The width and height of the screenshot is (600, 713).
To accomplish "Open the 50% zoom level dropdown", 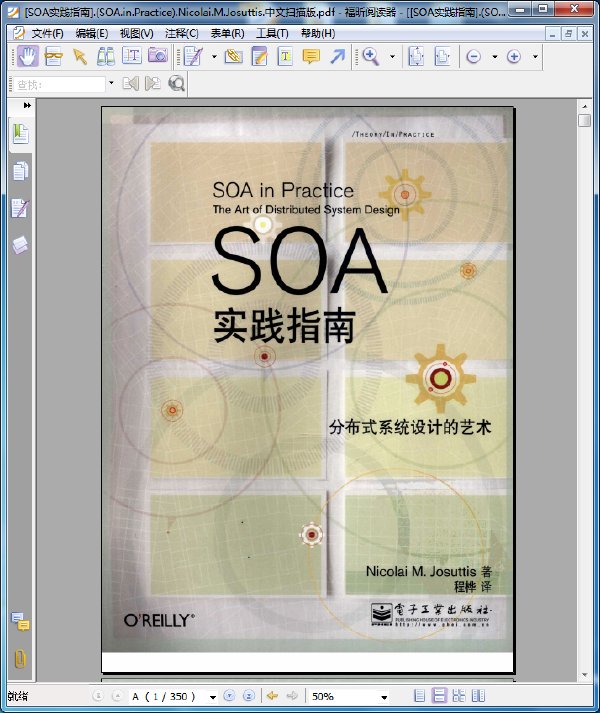I will (384, 697).
